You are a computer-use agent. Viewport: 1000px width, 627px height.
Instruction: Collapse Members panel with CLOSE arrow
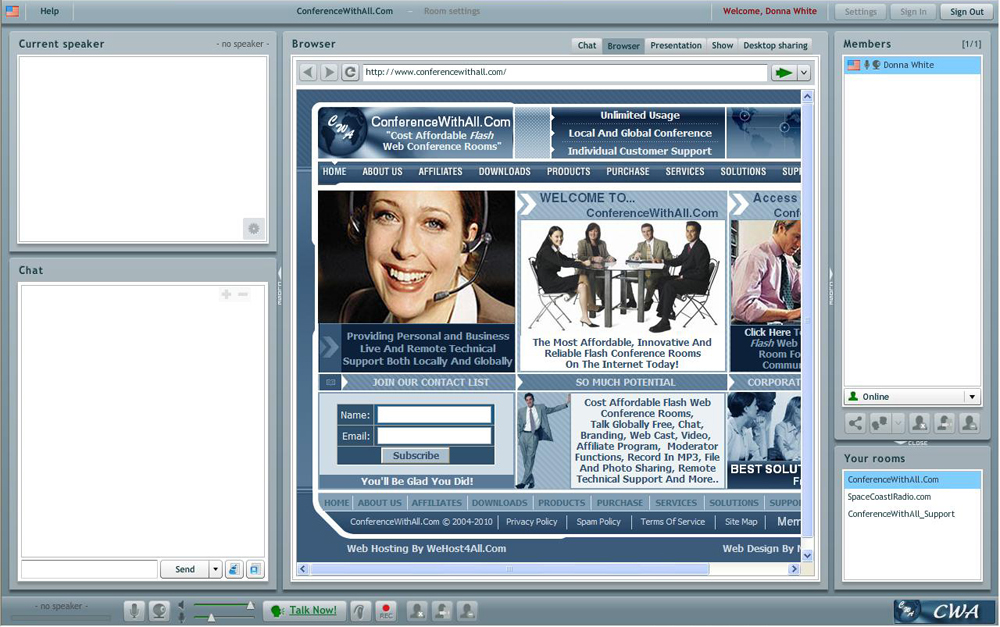[911, 443]
